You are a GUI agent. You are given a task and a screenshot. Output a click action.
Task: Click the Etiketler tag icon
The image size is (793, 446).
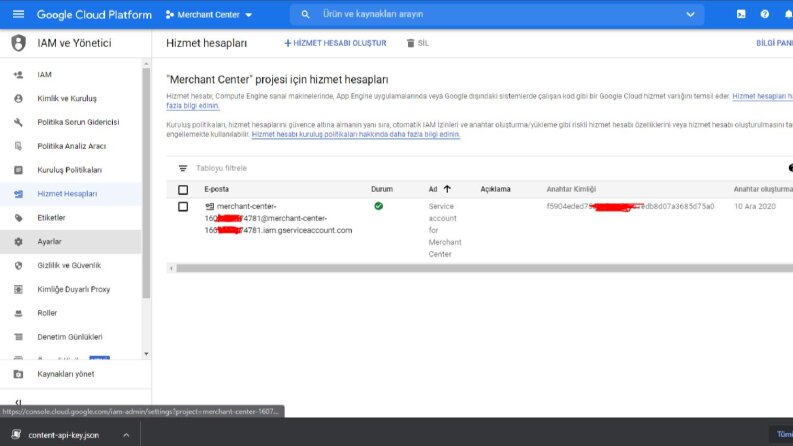tap(18, 218)
